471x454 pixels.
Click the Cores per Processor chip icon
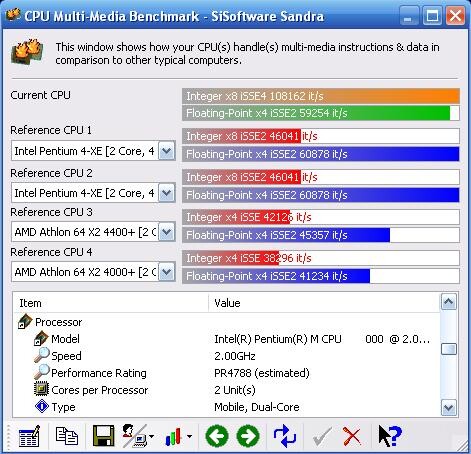tap(41, 389)
